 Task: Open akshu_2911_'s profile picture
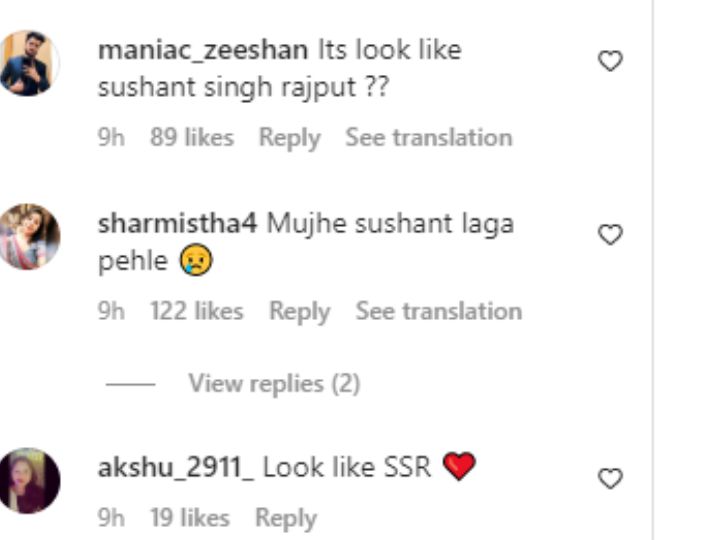[29, 480]
